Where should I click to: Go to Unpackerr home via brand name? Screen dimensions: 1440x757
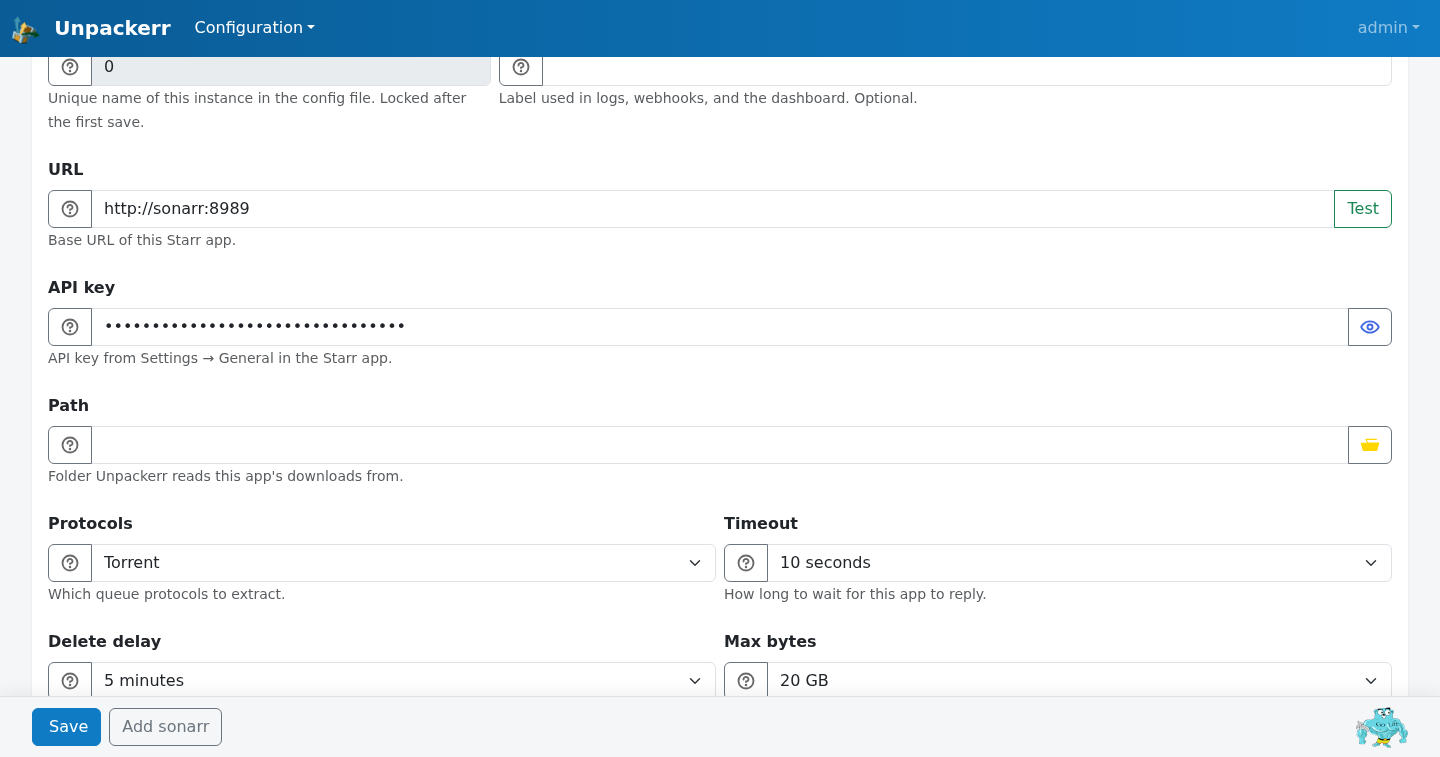(x=112, y=28)
